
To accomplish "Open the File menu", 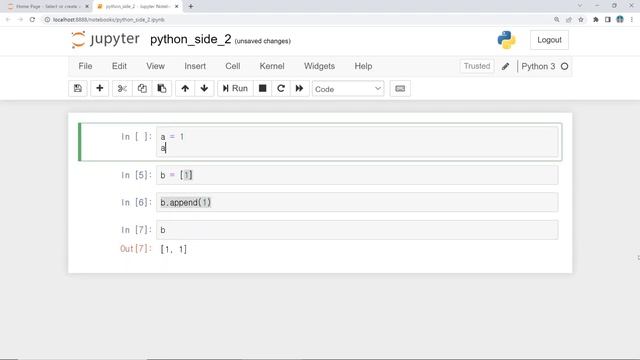I will (x=85, y=66).
